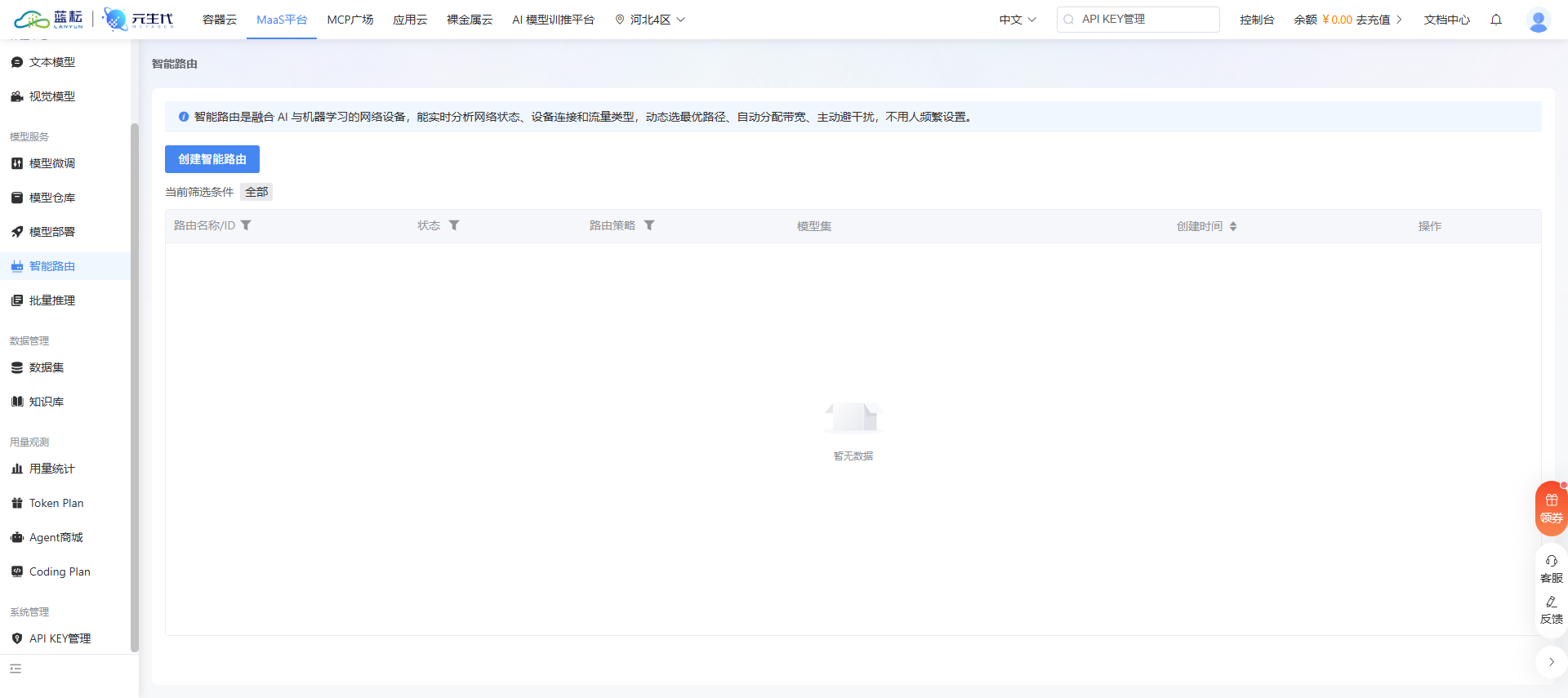Click the location pin icon beside 河北4区
This screenshot has width=1568, height=698.
pyautogui.click(x=620, y=20)
